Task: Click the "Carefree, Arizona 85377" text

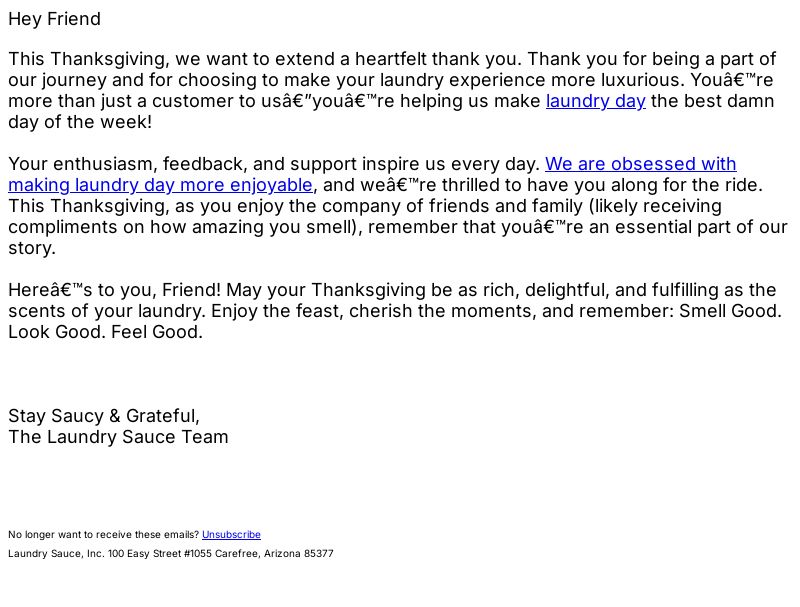Action: tap(274, 553)
